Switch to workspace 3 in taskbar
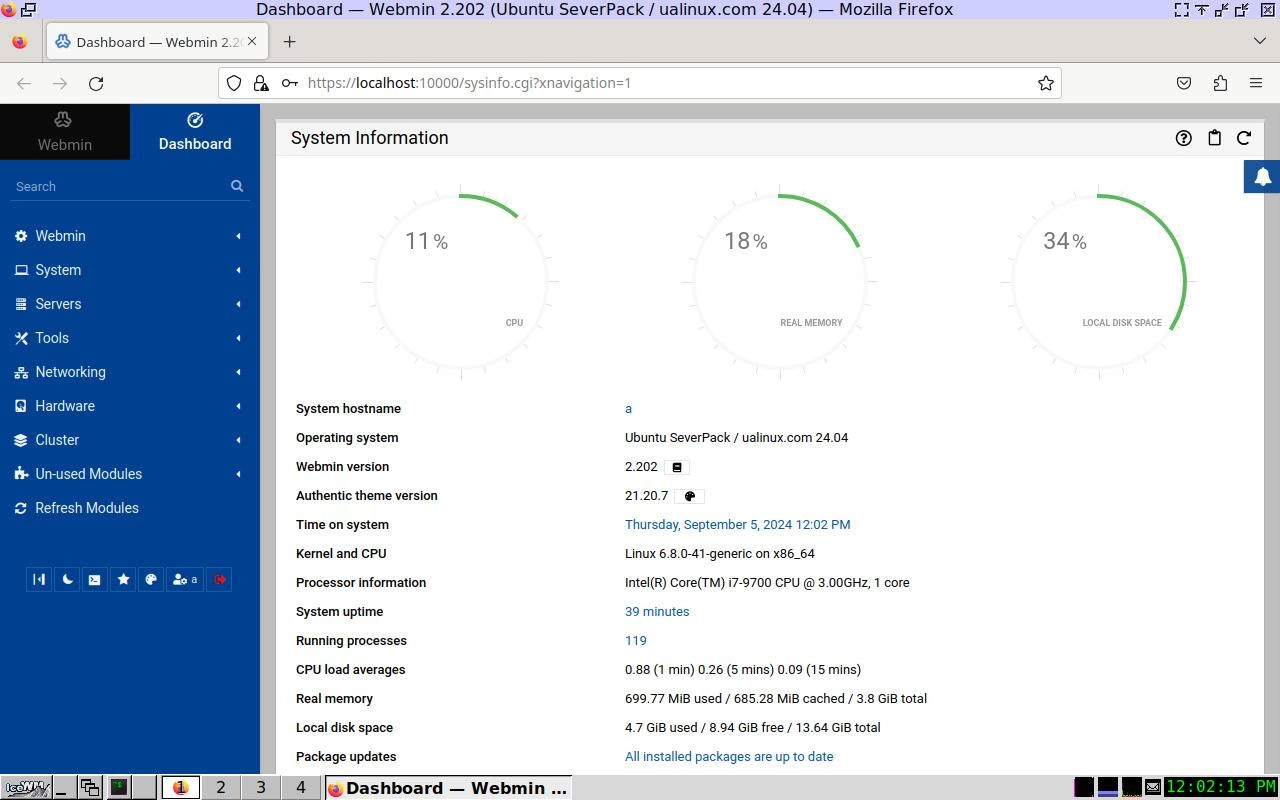 (x=260, y=788)
